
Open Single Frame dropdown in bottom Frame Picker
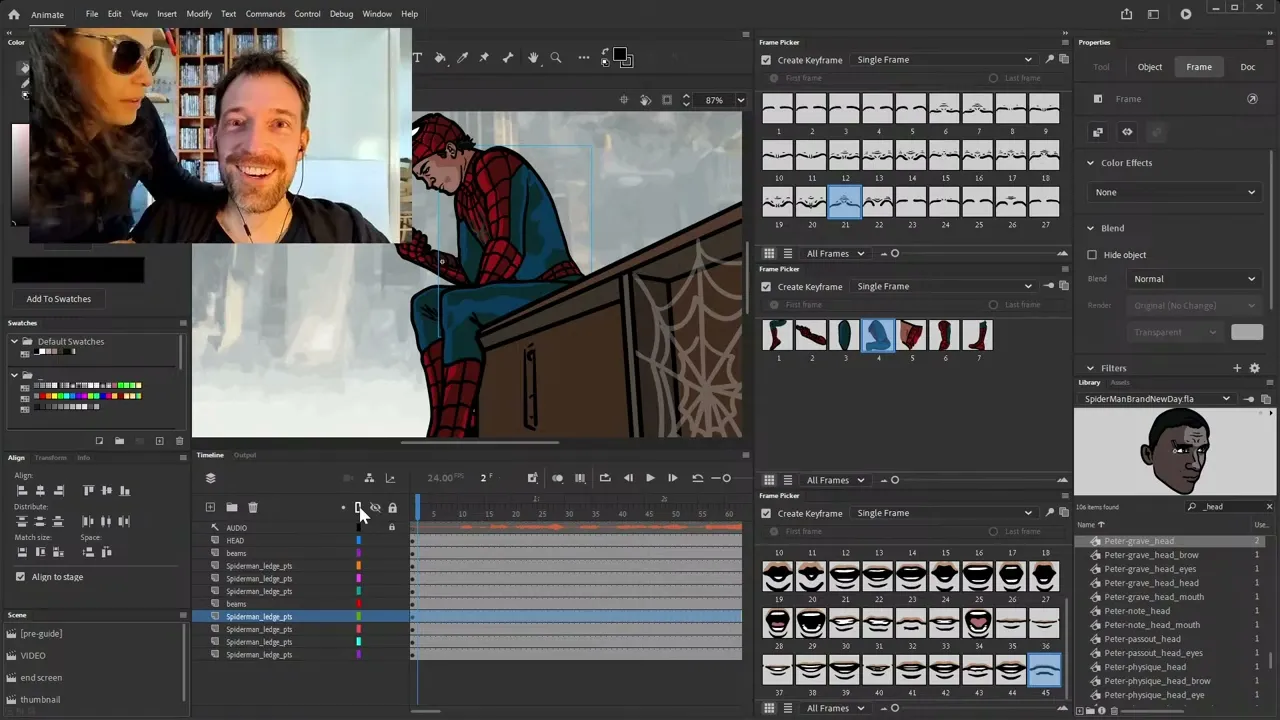(x=943, y=513)
